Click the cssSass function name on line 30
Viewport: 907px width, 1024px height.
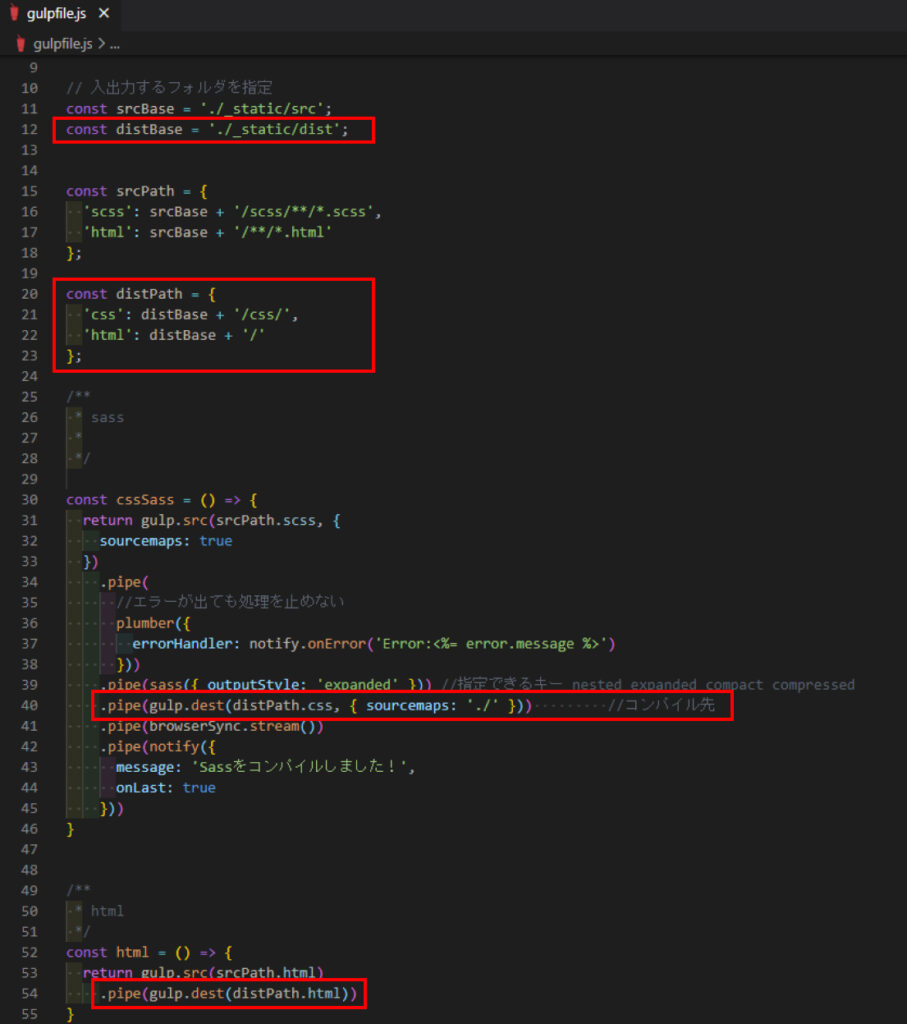[x=145, y=500]
